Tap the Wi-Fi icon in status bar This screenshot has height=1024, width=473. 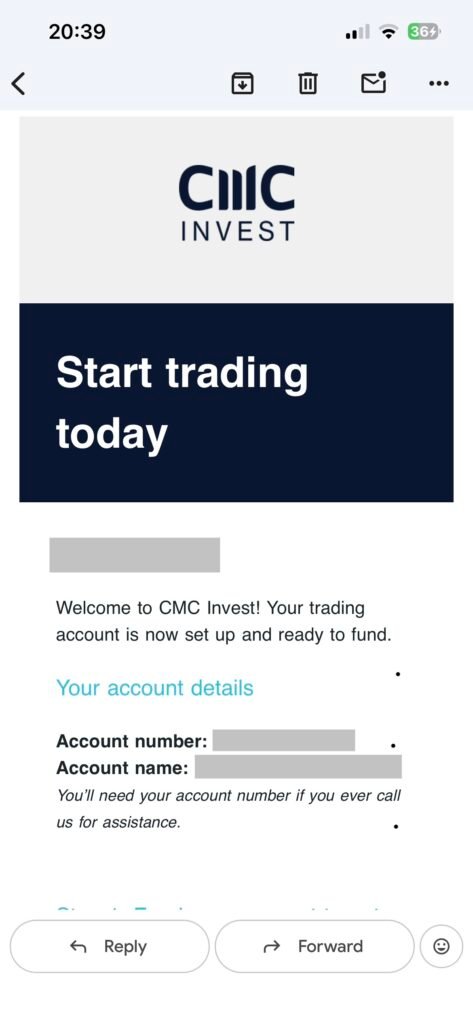point(390,32)
